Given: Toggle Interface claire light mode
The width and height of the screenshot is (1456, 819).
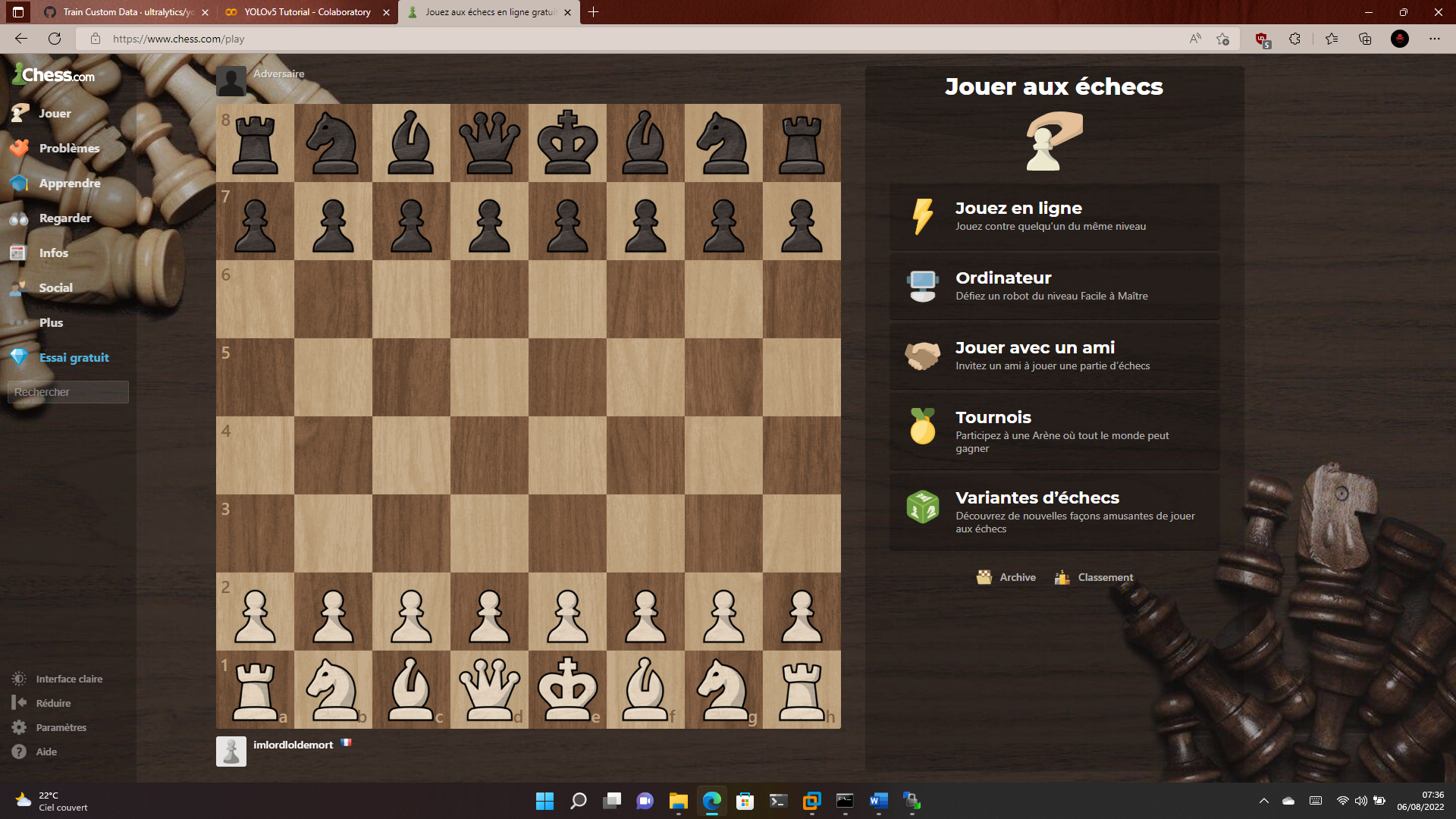Looking at the screenshot, I should click(x=67, y=679).
